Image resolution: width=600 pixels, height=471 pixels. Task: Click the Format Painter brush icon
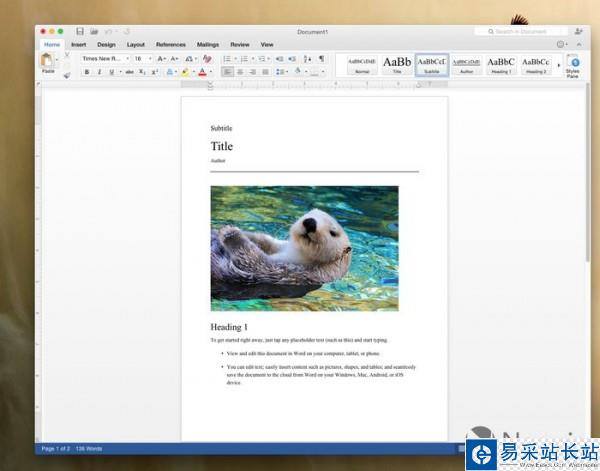tap(67, 74)
